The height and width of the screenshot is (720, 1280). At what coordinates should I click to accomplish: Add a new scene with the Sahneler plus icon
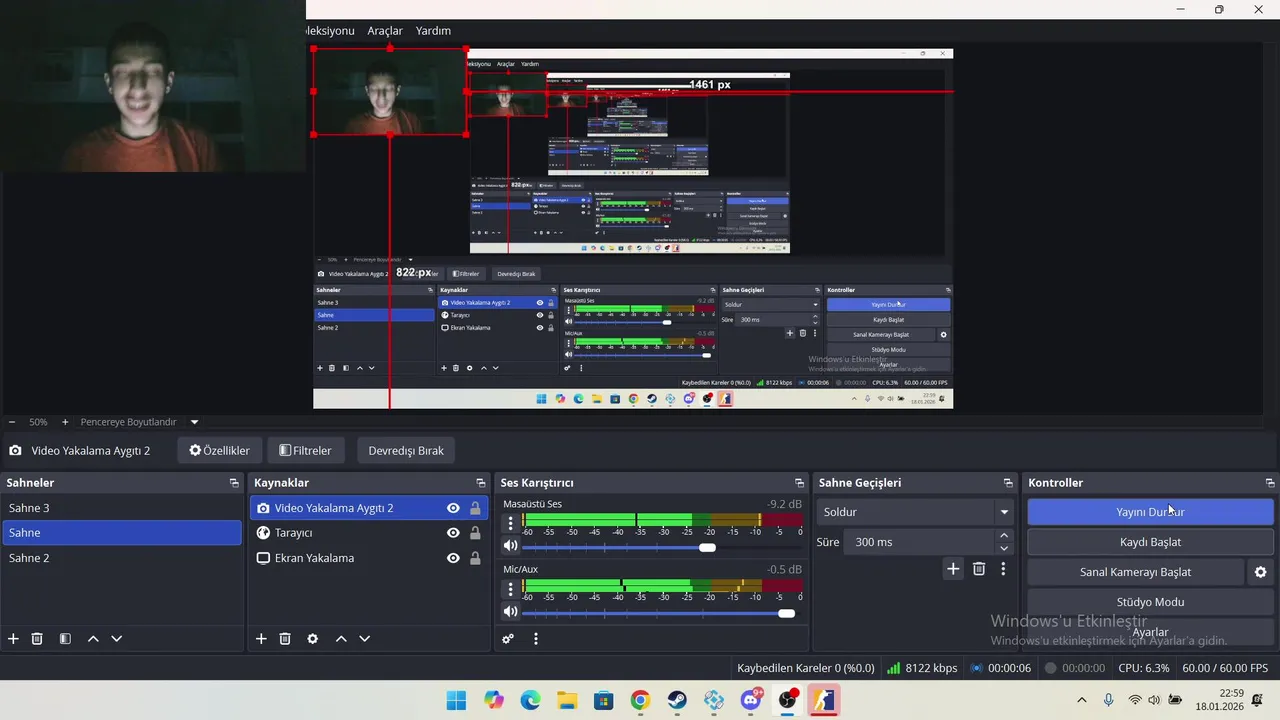13,639
